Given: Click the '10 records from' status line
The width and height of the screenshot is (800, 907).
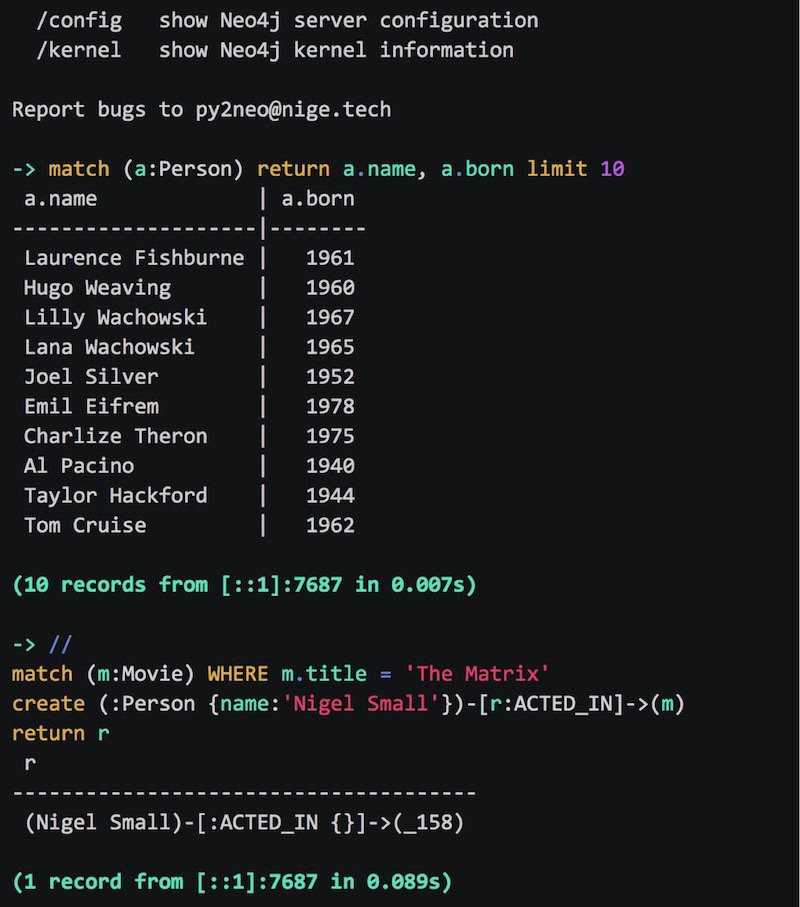Looking at the screenshot, I should click(245, 585).
